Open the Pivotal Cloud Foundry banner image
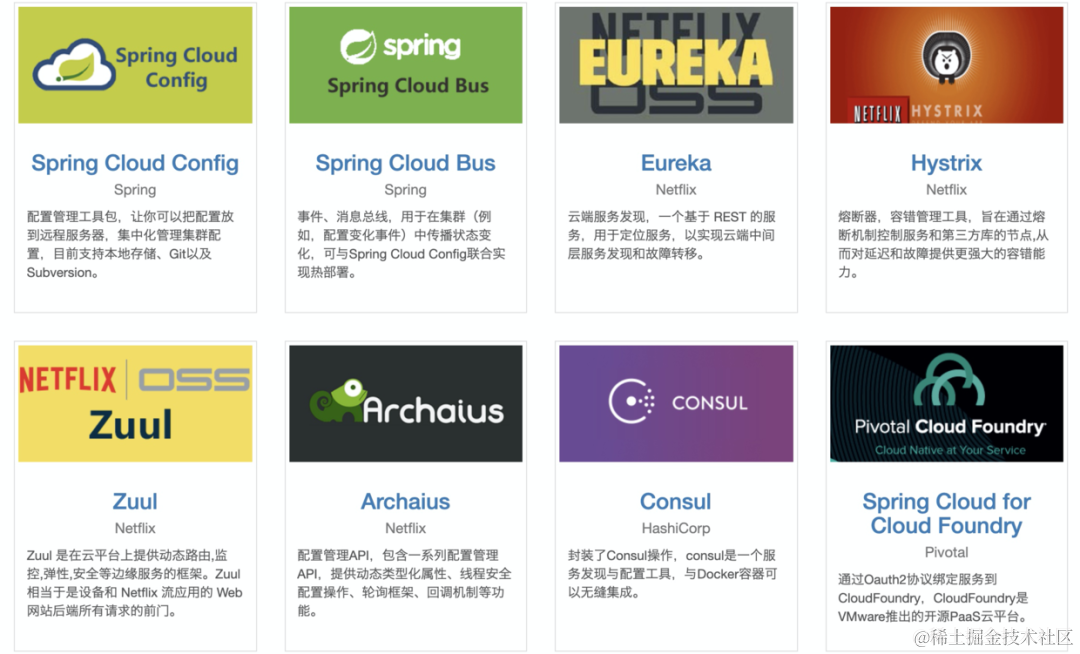The image size is (1080, 654). coord(946,403)
